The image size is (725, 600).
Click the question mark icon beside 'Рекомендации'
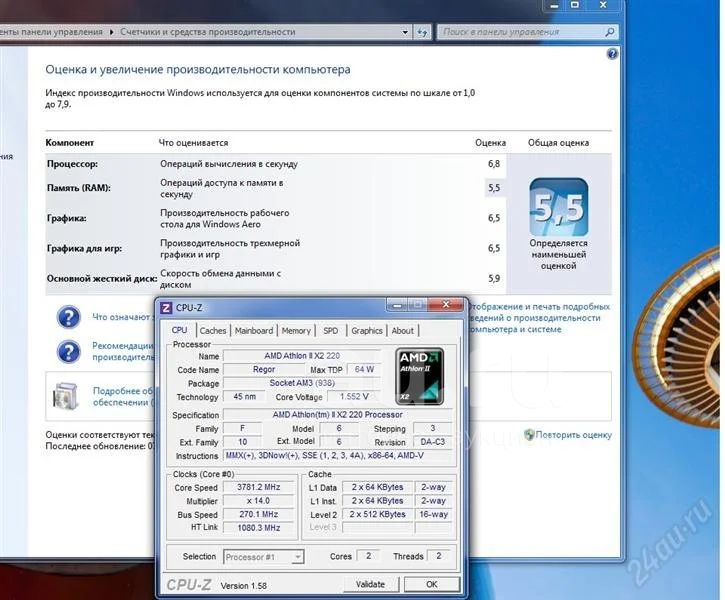tap(68, 351)
